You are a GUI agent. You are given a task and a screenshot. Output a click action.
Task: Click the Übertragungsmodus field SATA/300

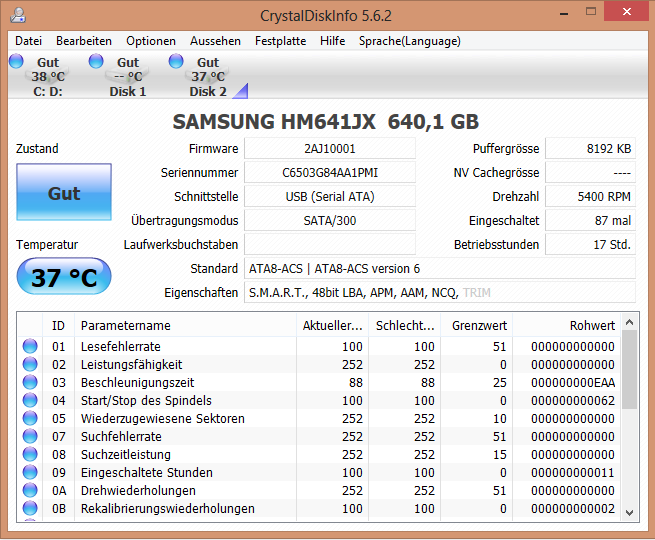[330, 221]
